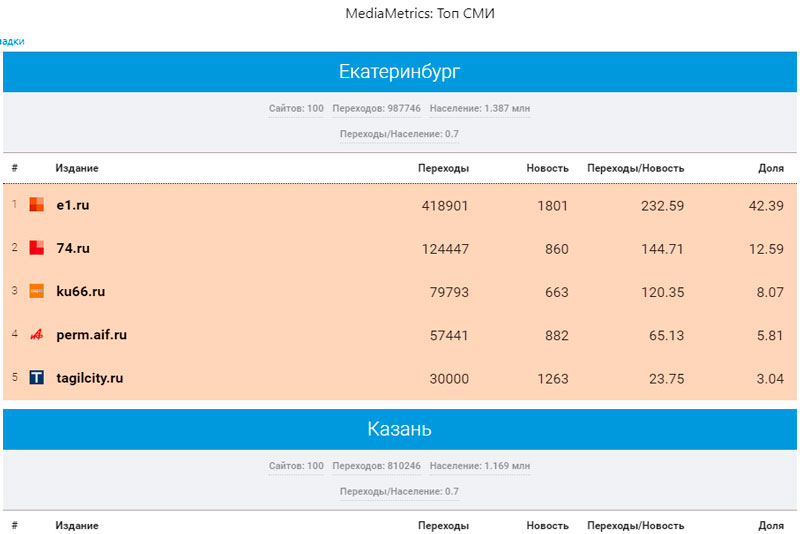Click the tagilcity.ru blue favicon icon
The image size is (800, 534).
pyautogui.click(x=36, y=378)
